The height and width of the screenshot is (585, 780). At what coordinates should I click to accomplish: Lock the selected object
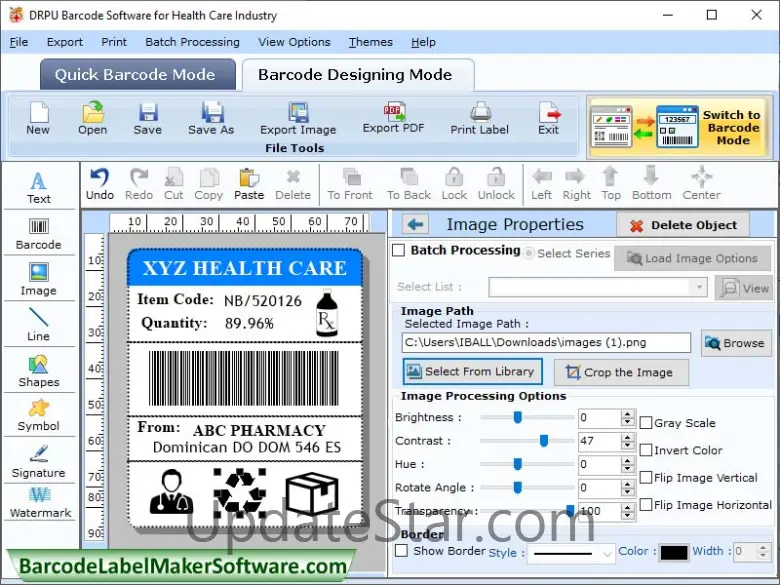(x=454, y=184)
